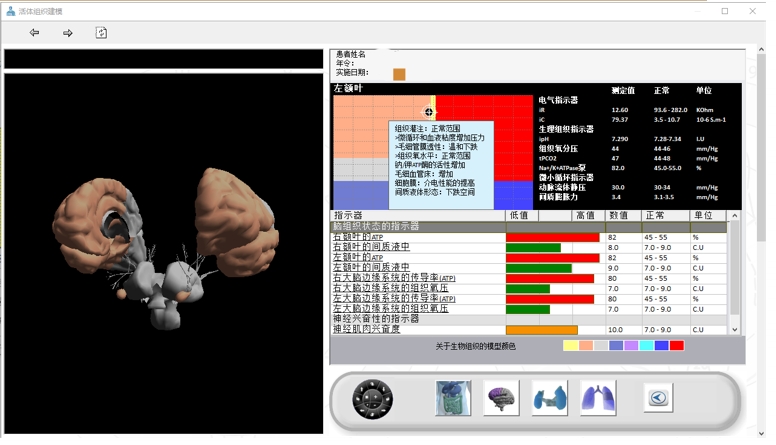Click the 电气指示器 section label
The height and width of the screenshot is (445, 776).
point(558,100)
